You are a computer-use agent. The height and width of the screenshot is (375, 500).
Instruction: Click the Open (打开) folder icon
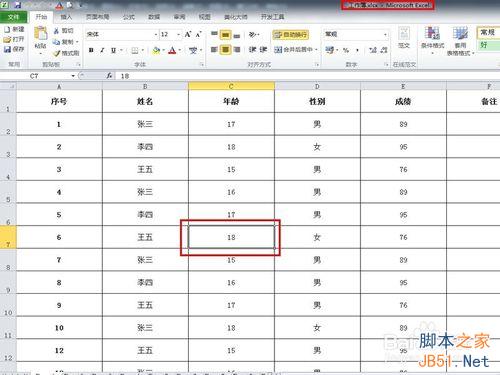[7, 39]
